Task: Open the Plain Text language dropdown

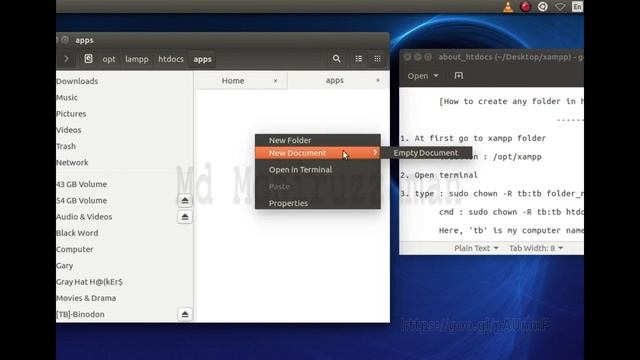Action: 476,248
